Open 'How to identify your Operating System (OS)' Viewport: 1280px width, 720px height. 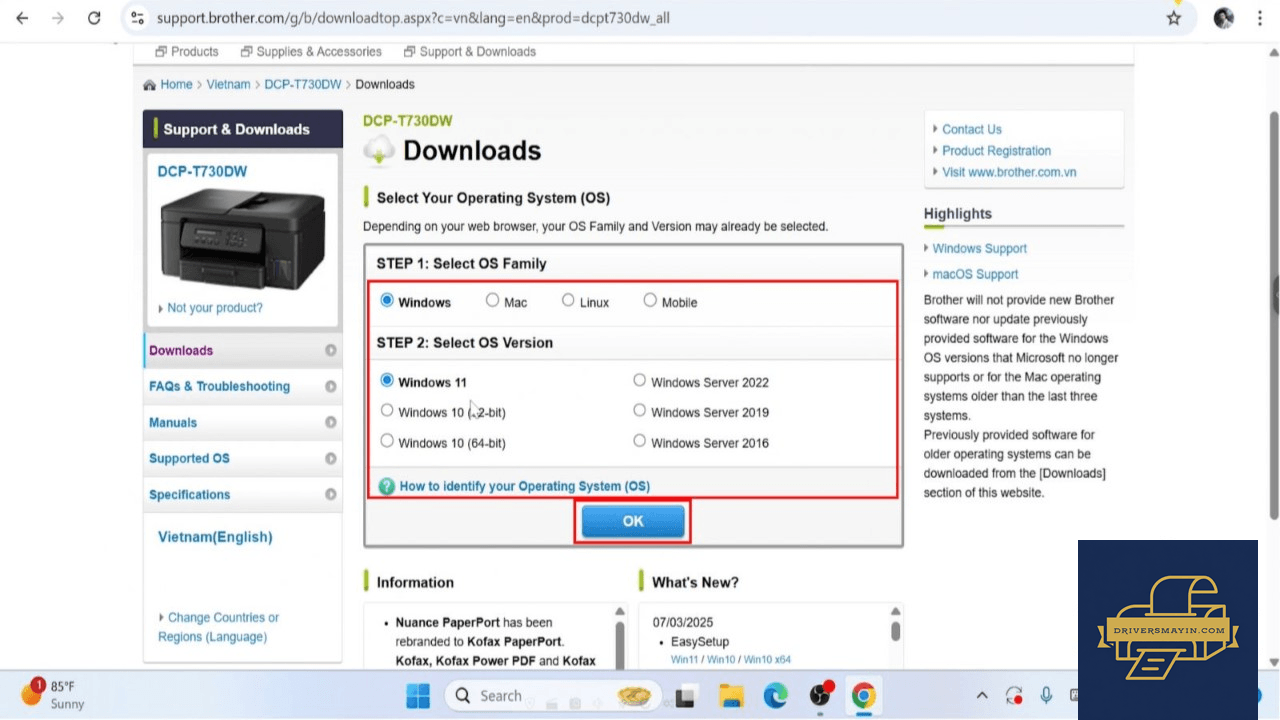click(x=525, y=486)
